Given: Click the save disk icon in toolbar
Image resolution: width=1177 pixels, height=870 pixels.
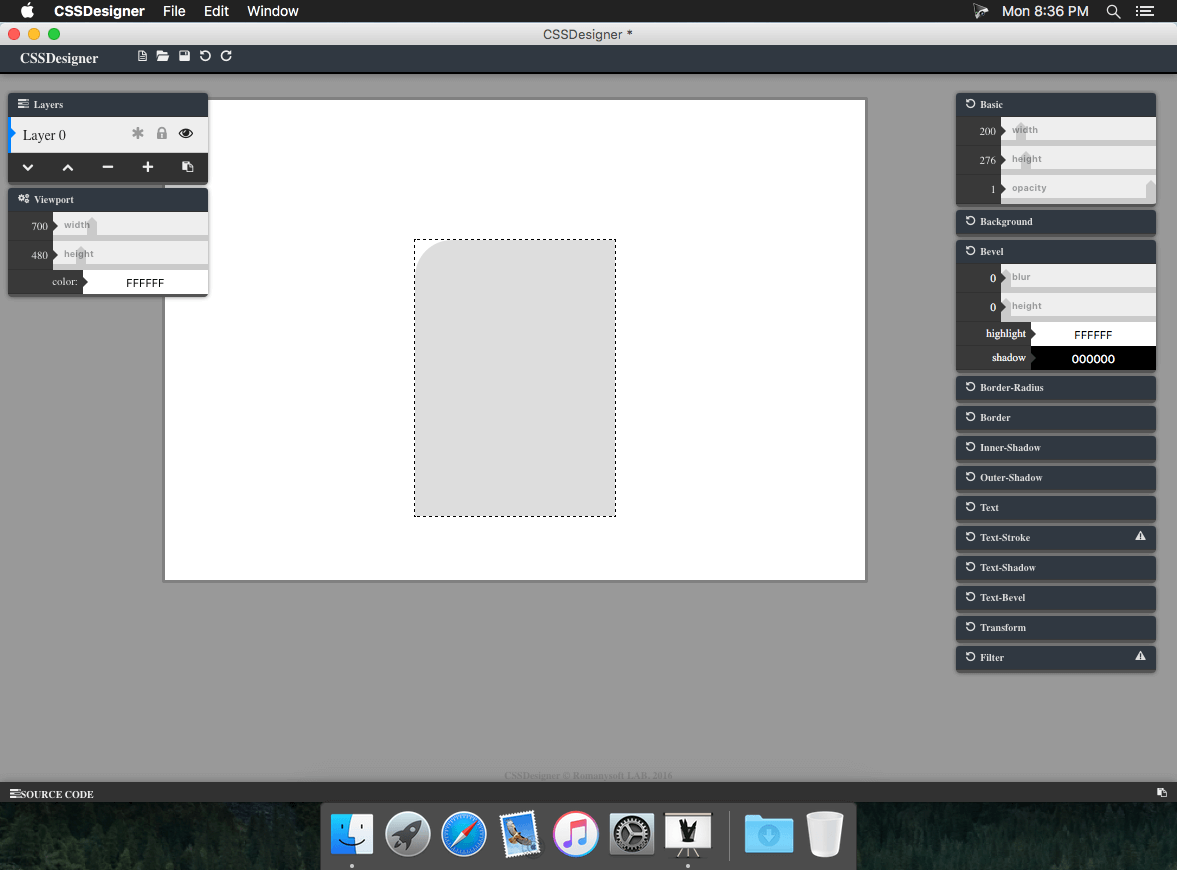Looking at the screenshot, I should 184,56.
